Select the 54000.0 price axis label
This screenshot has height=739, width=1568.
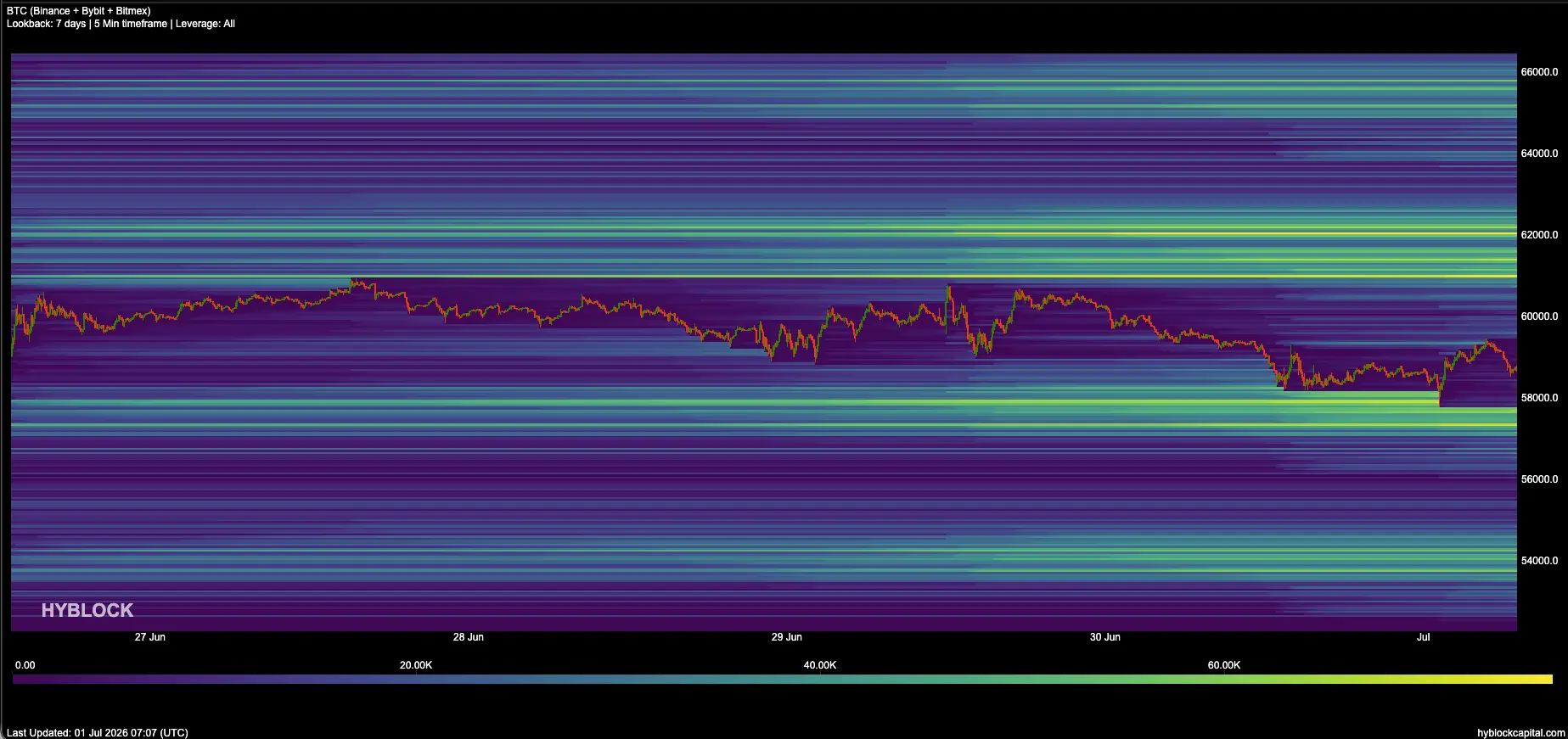(1539, 561)
